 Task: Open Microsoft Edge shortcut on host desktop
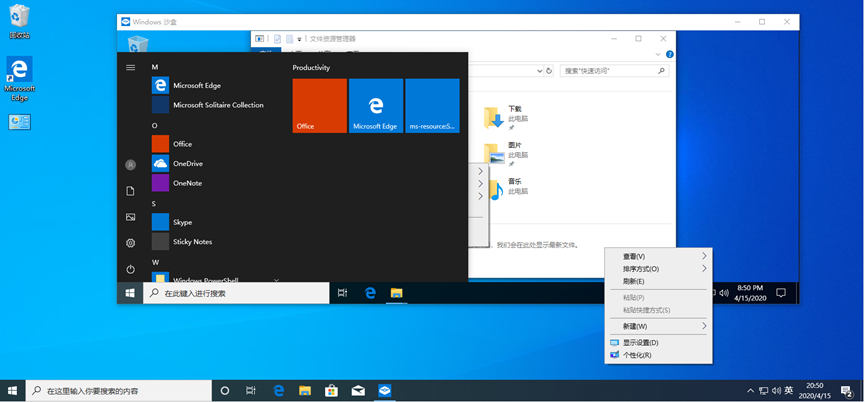click(19, 79)
